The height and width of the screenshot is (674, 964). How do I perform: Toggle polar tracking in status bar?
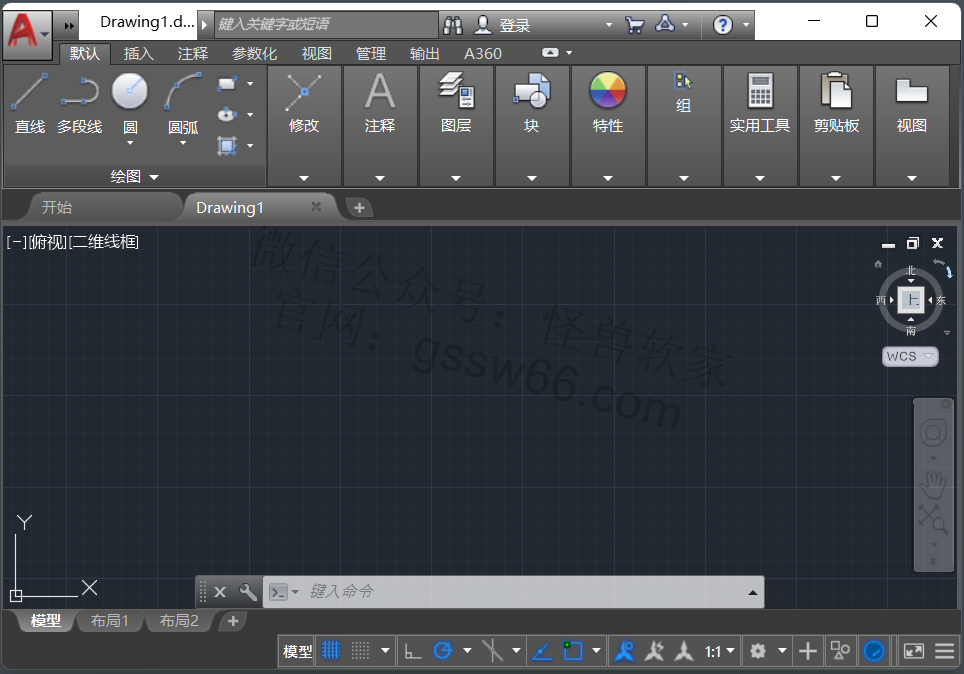pos(443,651)
